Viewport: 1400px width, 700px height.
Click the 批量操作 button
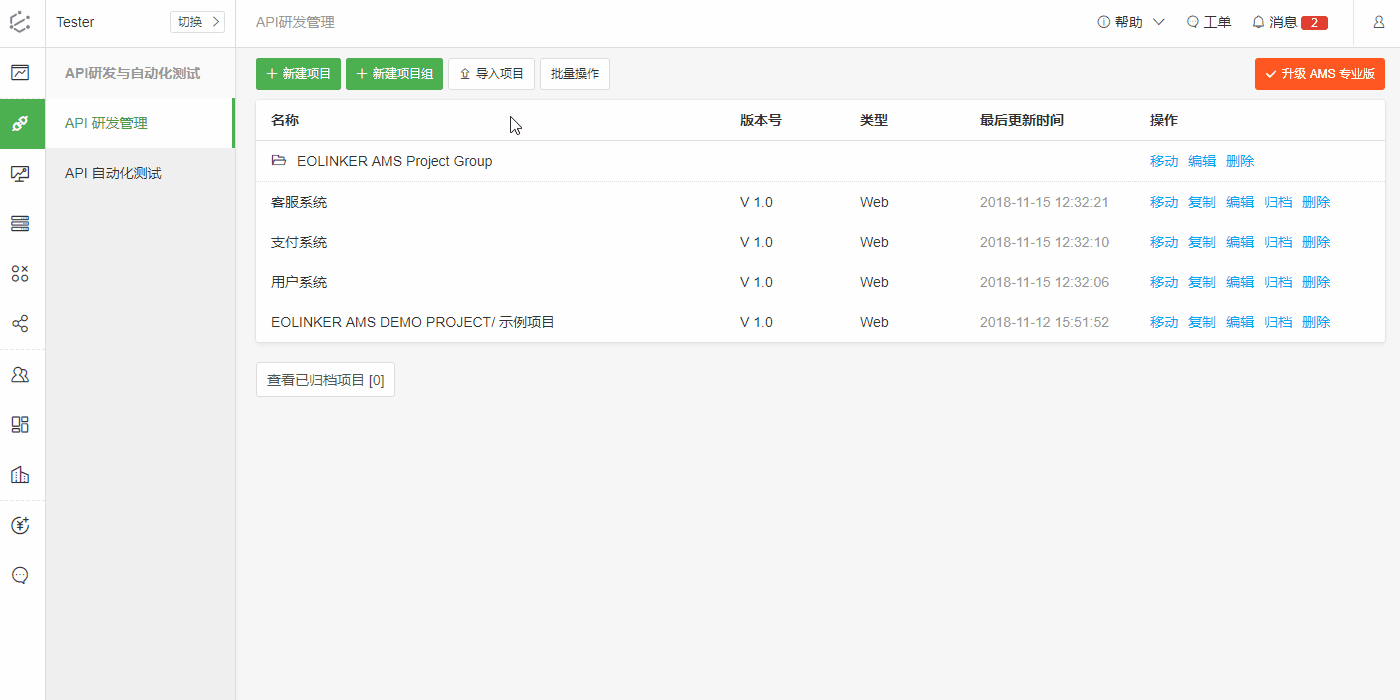click(x=575, y=74)
